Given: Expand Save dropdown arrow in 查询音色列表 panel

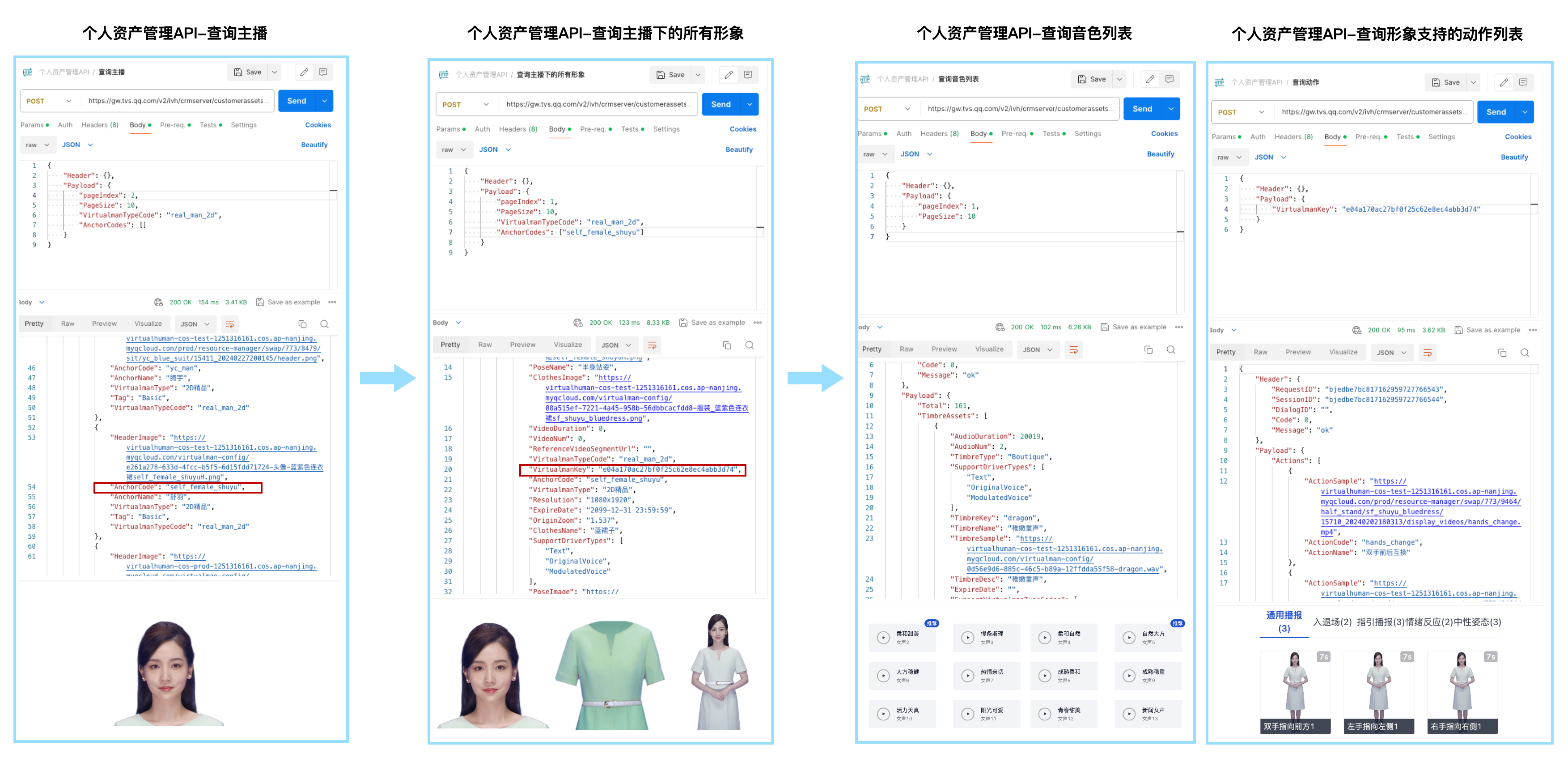Looking at the screenshot, I should click(x=1119, y=79).
